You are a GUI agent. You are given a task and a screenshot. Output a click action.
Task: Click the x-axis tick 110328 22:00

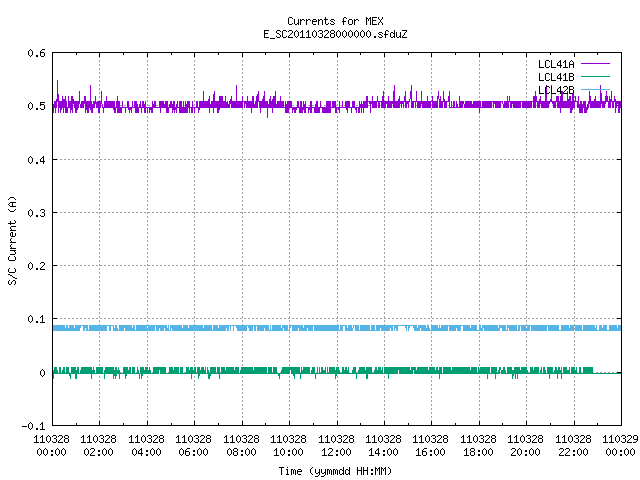click(x=573, y=445)
